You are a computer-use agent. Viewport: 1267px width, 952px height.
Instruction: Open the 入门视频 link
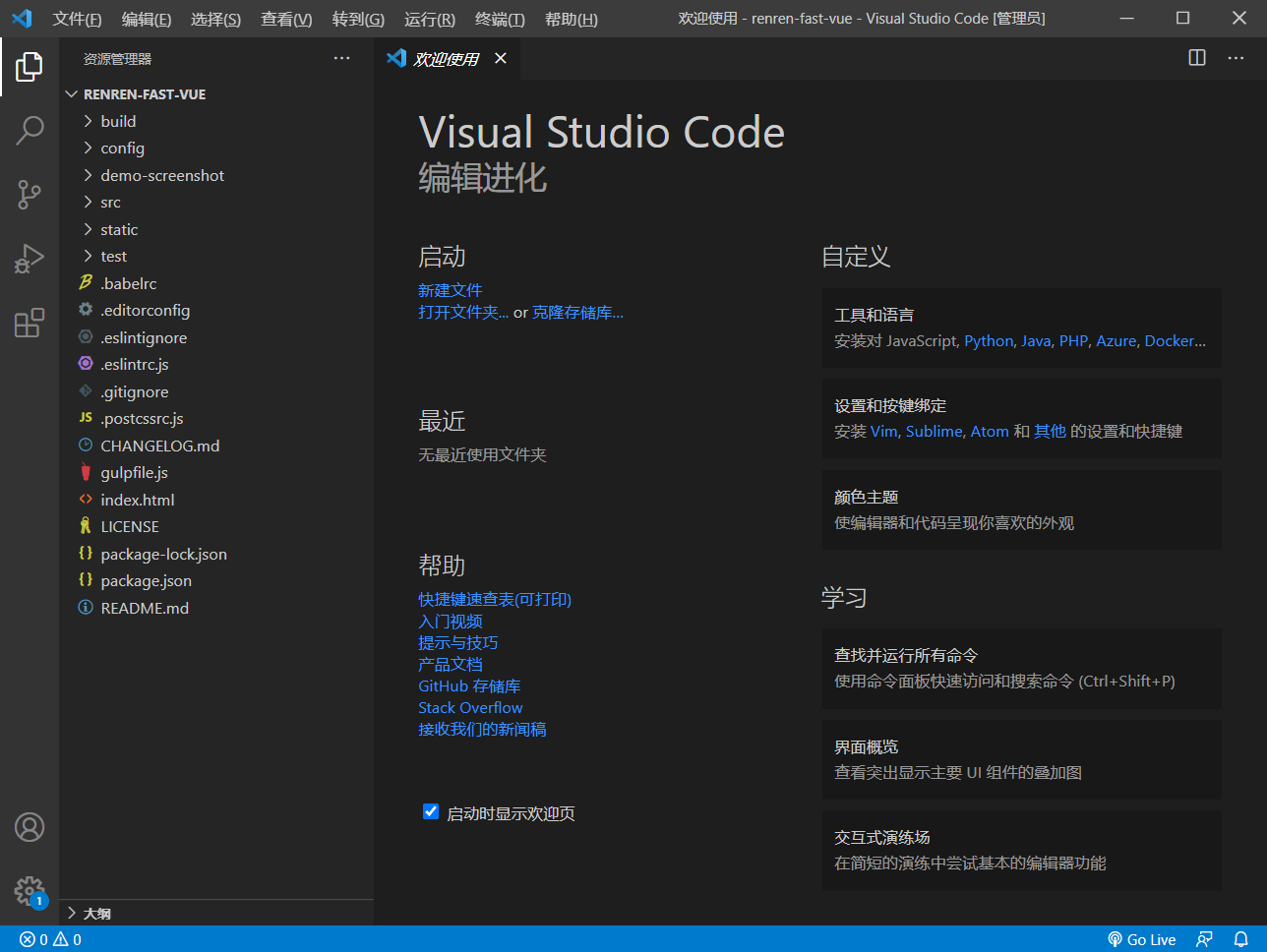click(x=450, y=621)
